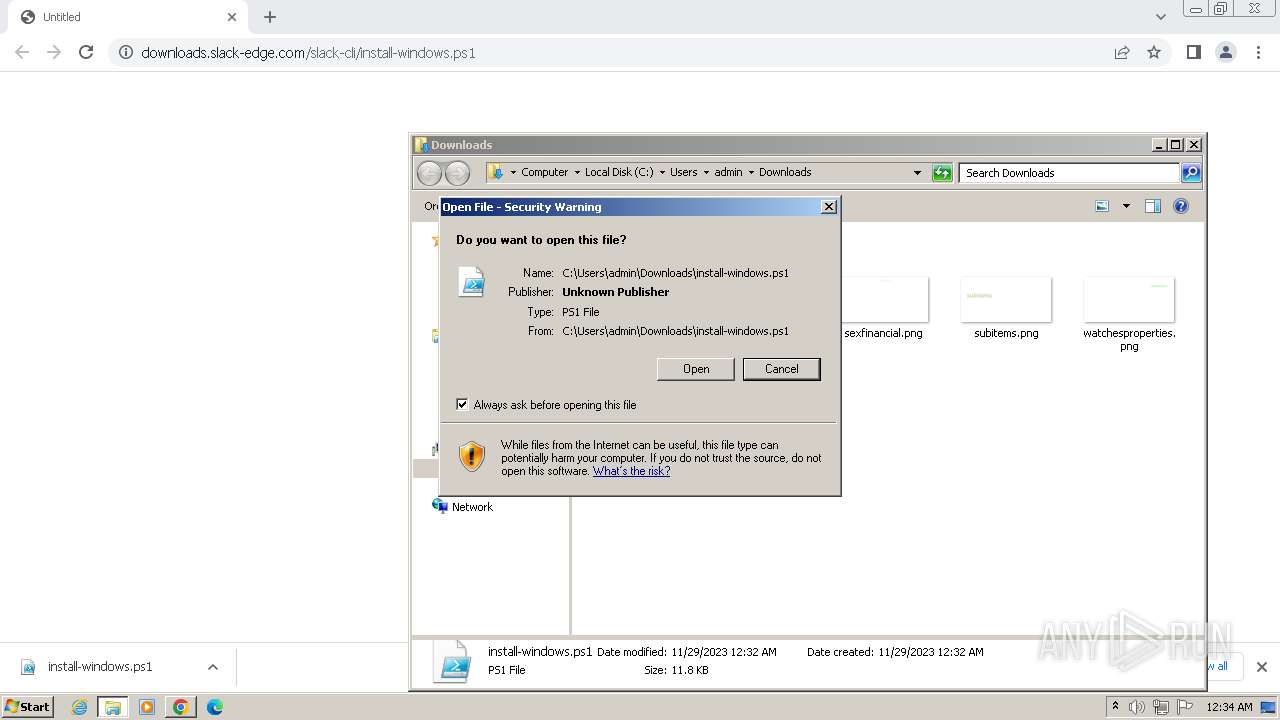The height and width of the screenshot is (720, 1280).
Task: Reload the Chrome page
Action: tap(86, 52)
